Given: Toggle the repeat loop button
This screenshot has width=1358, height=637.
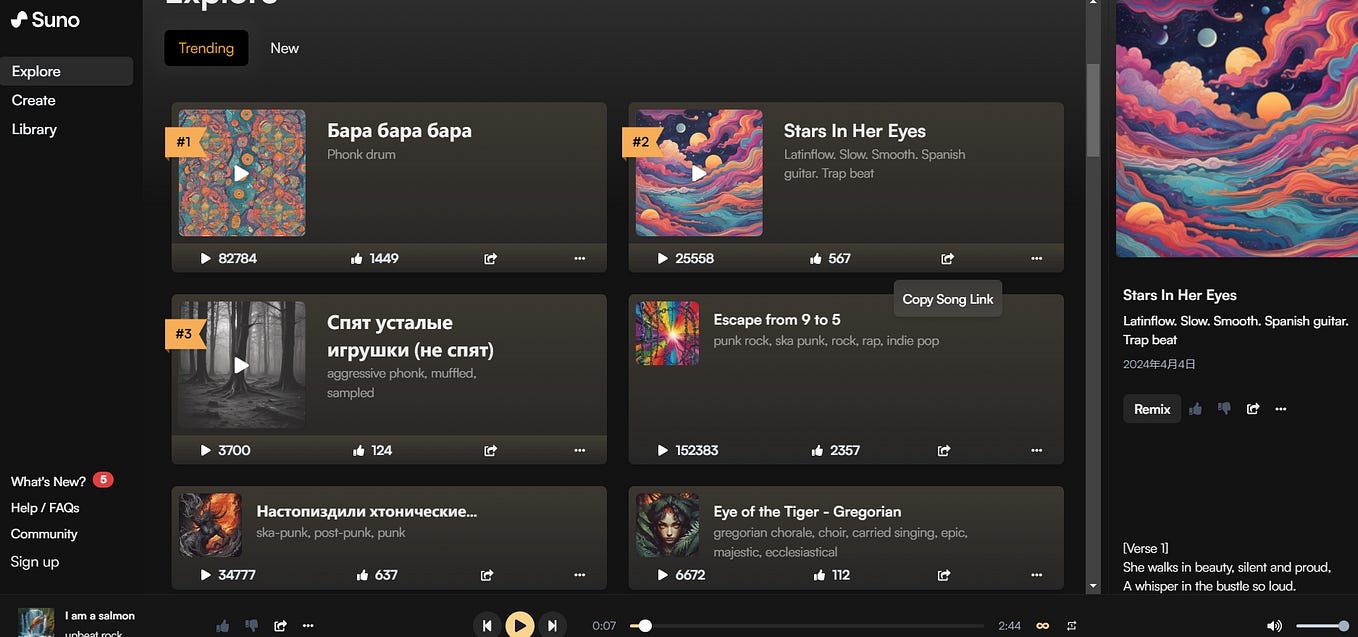Looking at the screenshot, I should [1071, 625].
